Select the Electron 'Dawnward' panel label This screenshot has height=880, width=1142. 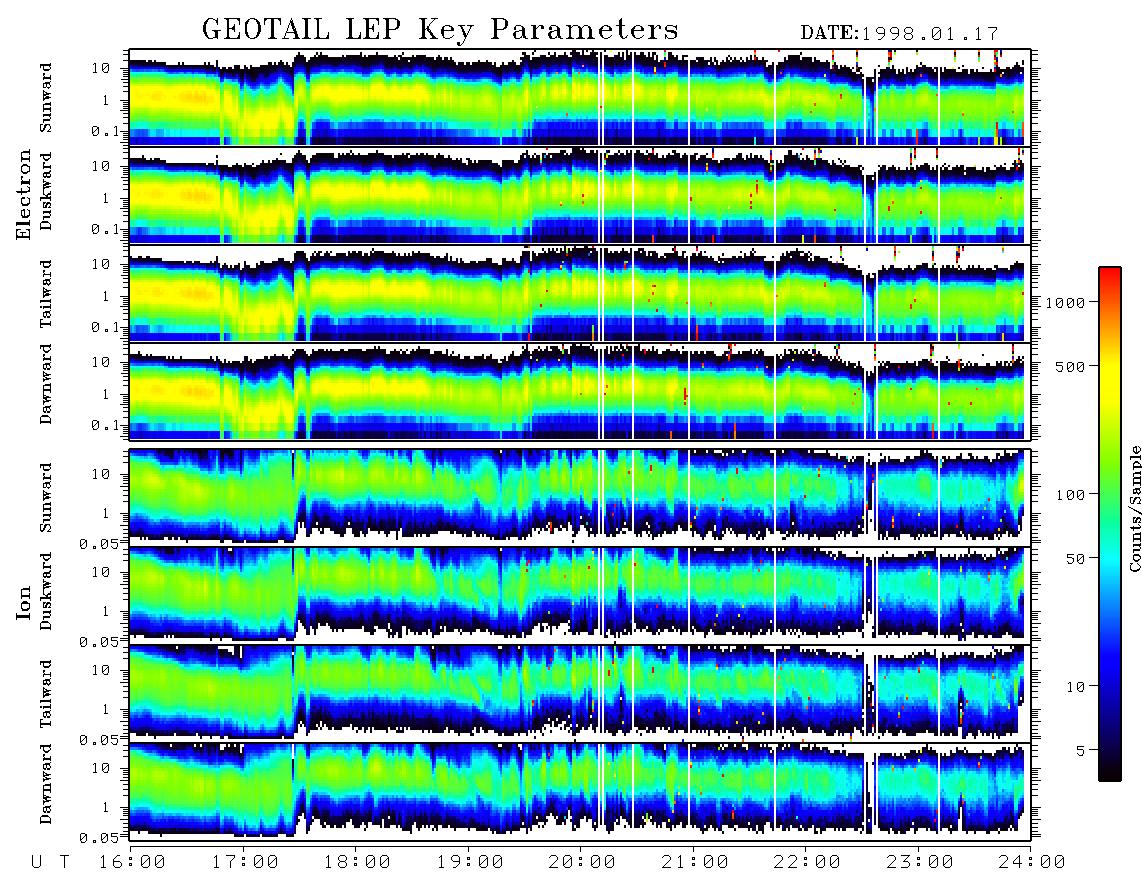pyautogui.click(x=46, y=384)
